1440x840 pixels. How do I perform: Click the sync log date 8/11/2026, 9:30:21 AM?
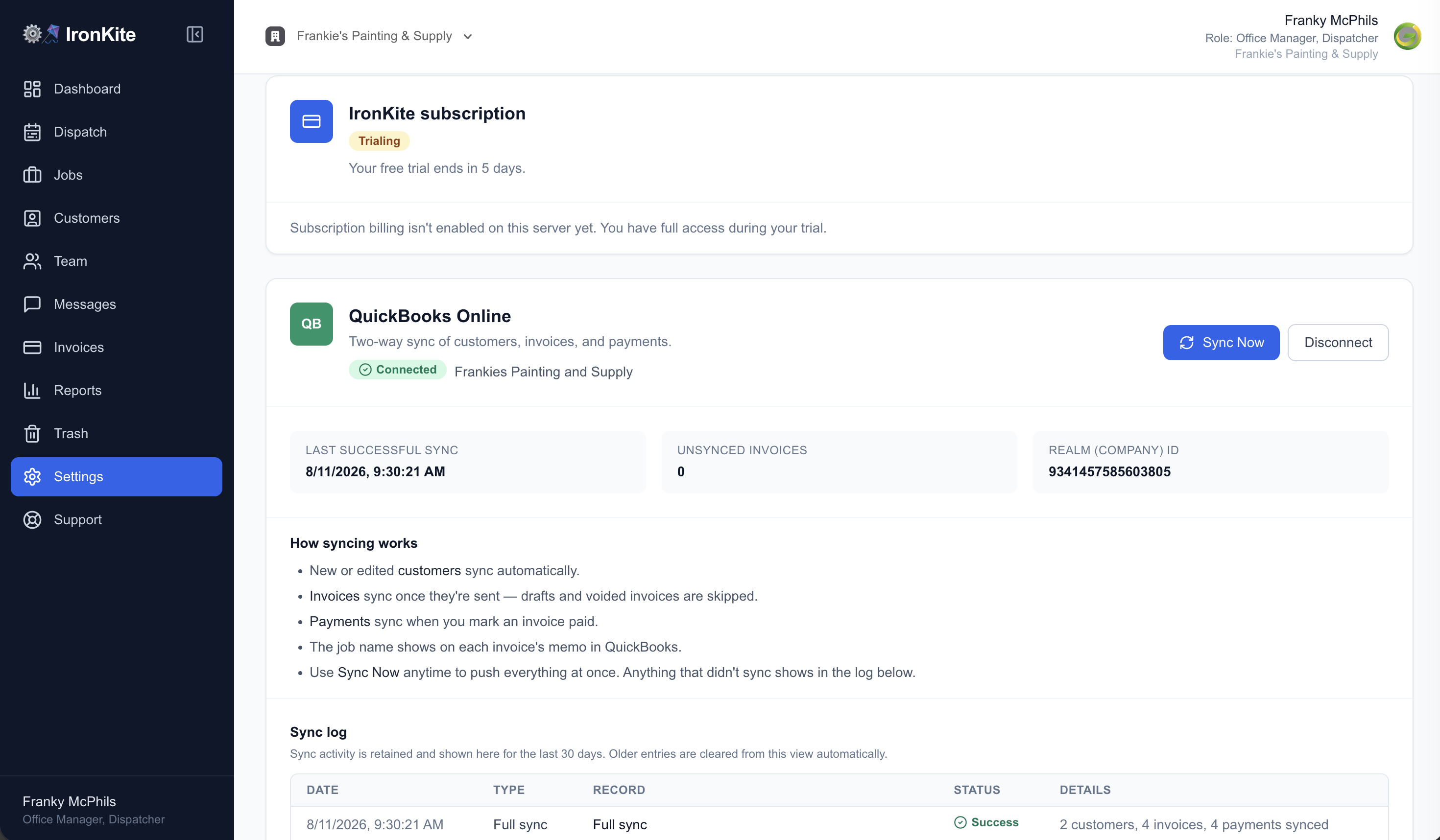[375, 825]
